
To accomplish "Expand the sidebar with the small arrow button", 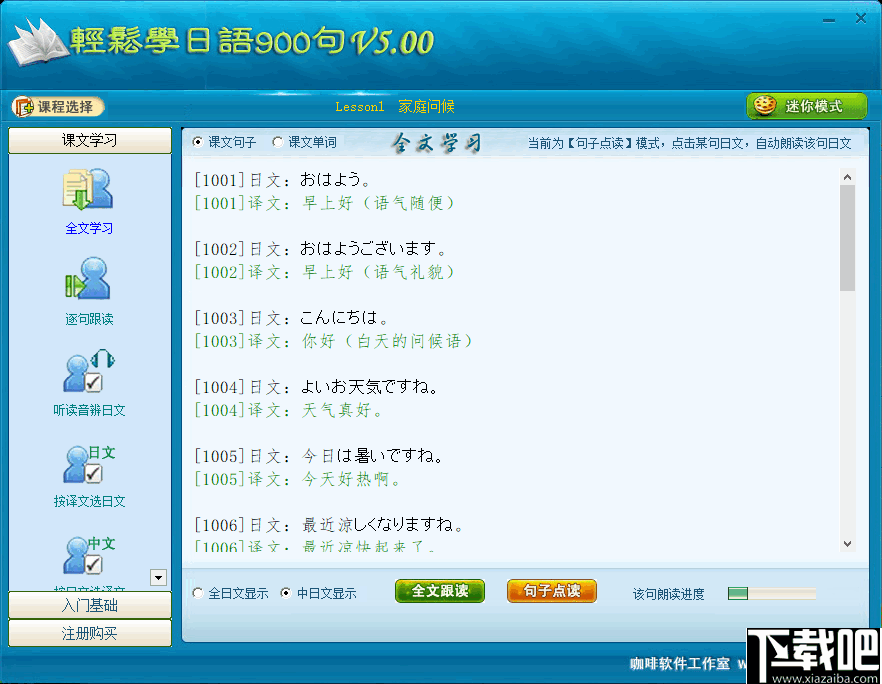I will coord(158,577).
